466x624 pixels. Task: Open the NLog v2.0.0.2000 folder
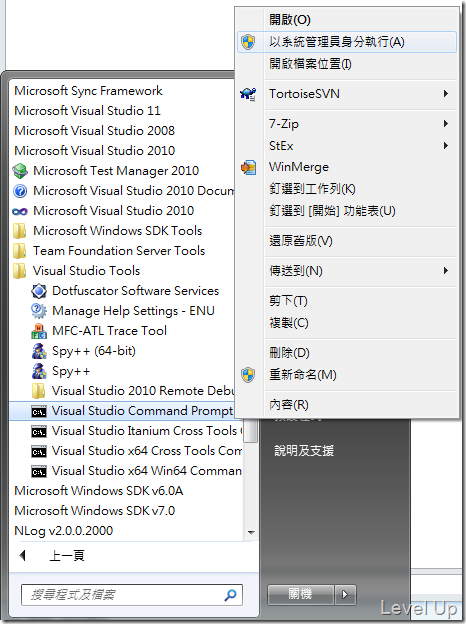coord(64,530)
